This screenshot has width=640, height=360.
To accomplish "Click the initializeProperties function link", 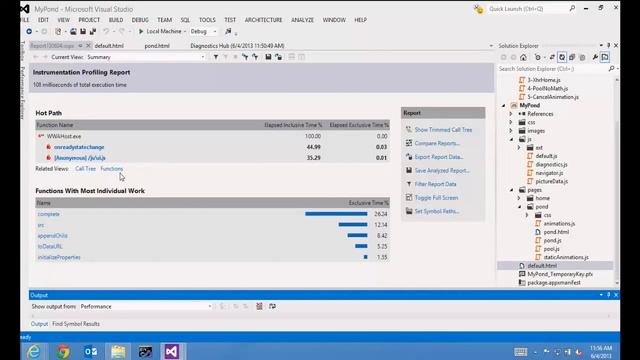I will pyautogui.click(x=59, y=257).
